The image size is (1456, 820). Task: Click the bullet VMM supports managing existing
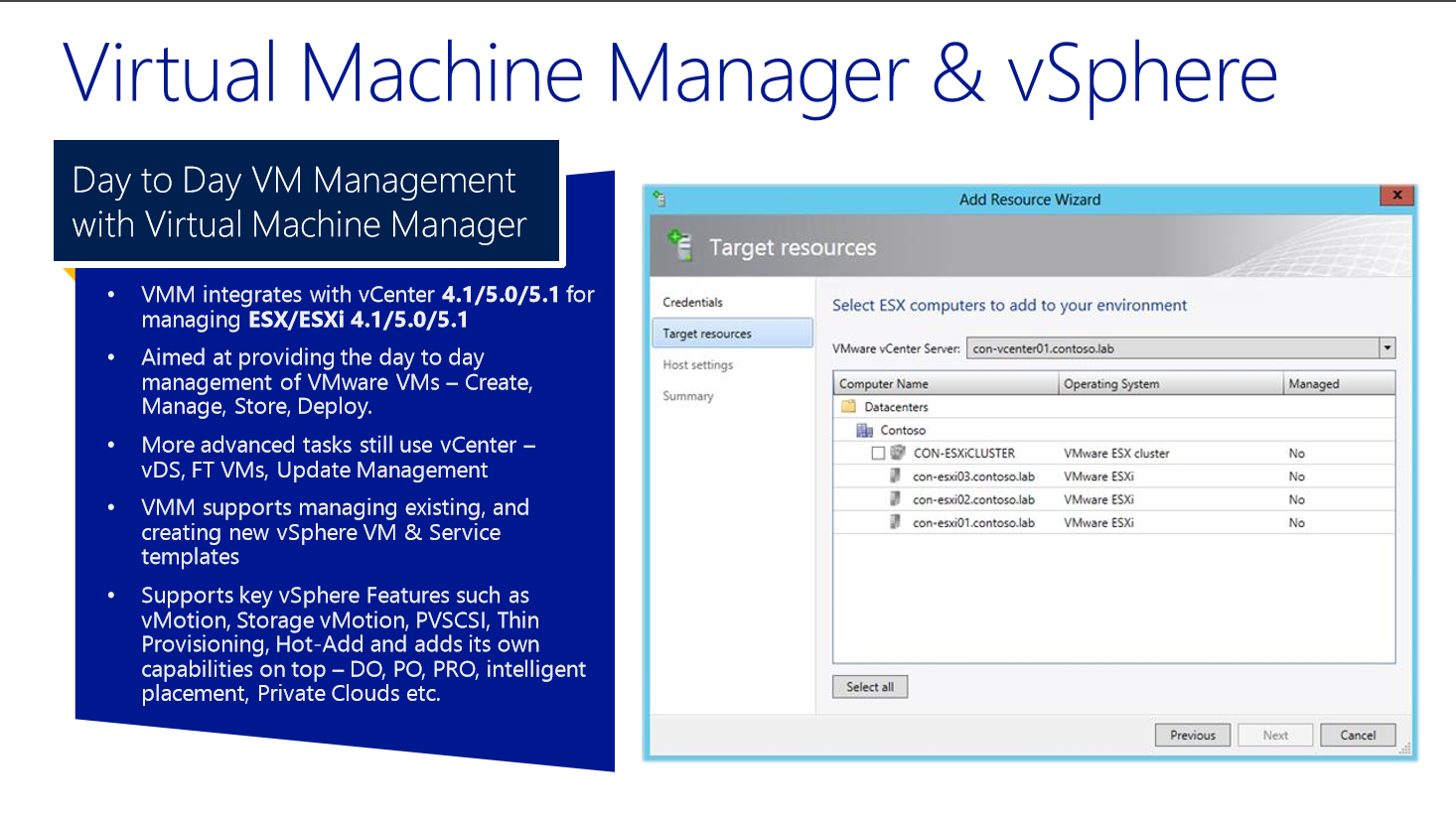click(x=335, y=532)
